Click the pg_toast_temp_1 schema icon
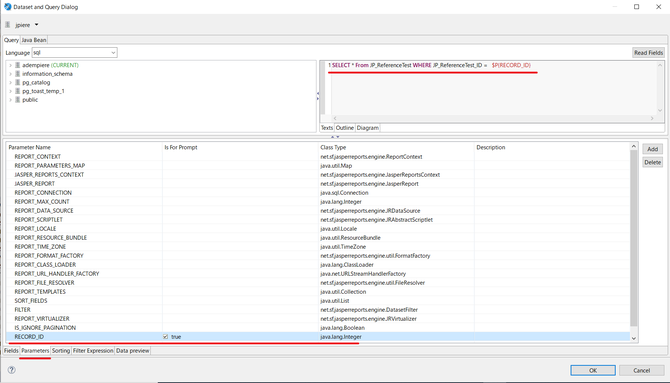This screenshot has height=383, width=670. click(18, 91)
